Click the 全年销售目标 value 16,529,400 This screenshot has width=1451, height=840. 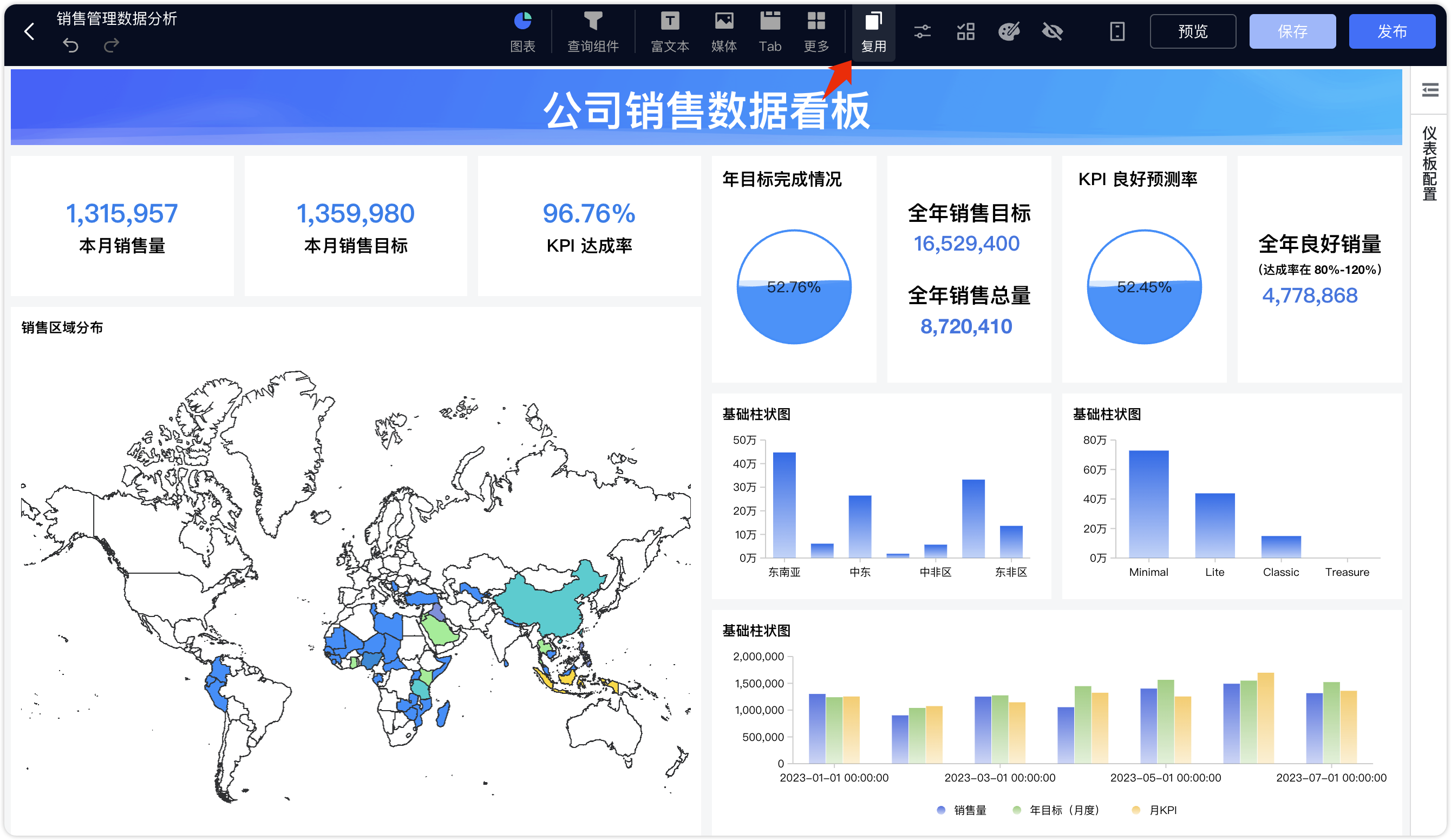tap(966, 244)
